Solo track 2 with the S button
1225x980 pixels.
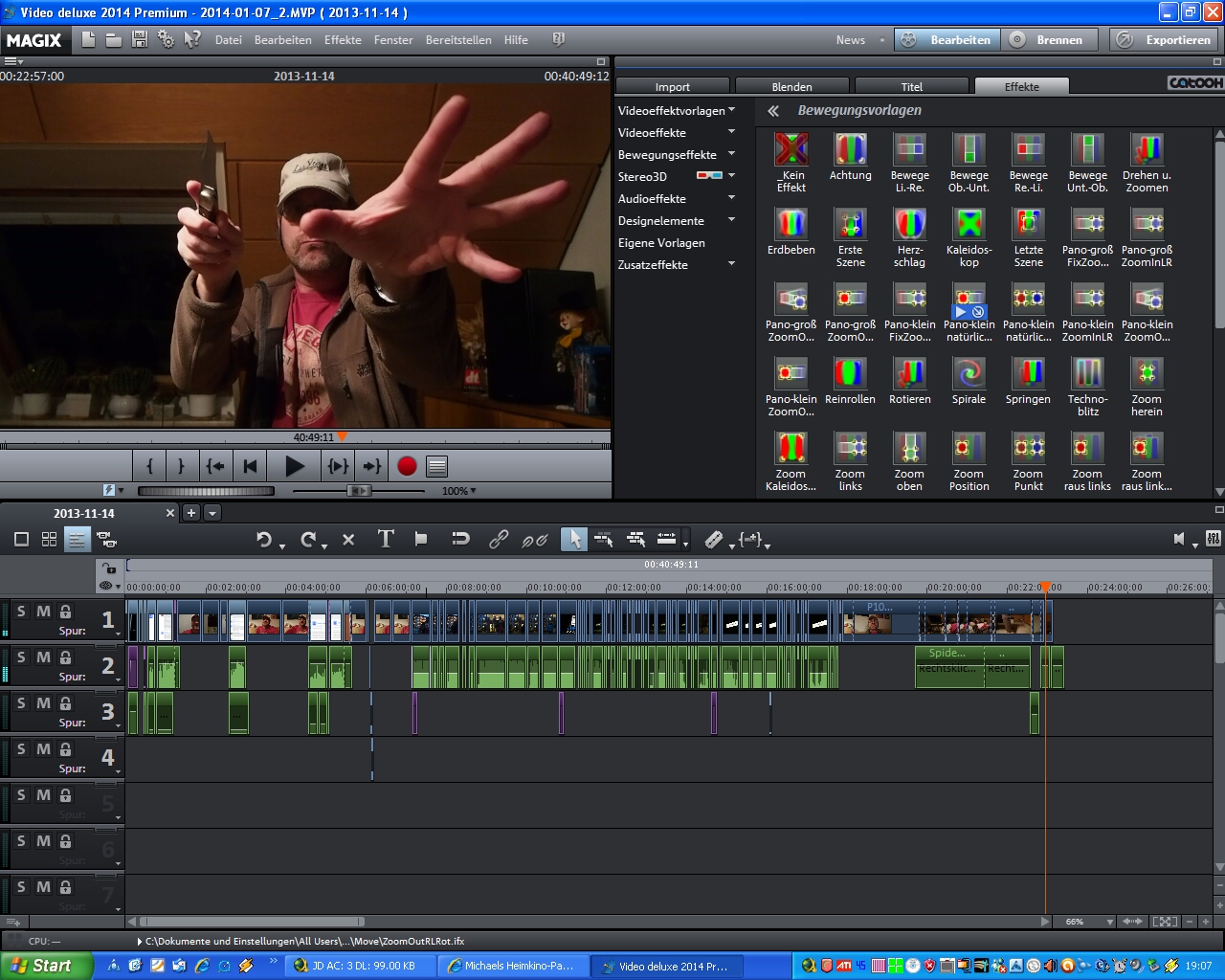[x=22, y=657]
